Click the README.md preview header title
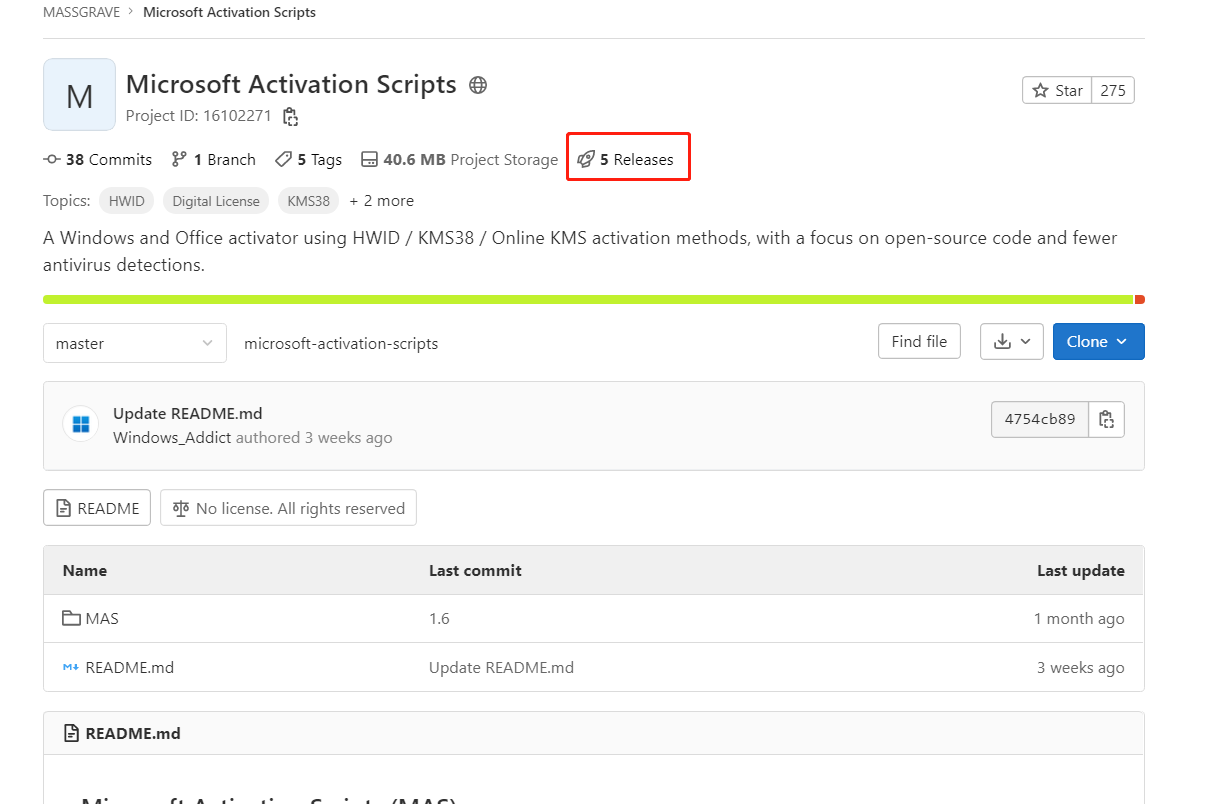 (133, 733)
